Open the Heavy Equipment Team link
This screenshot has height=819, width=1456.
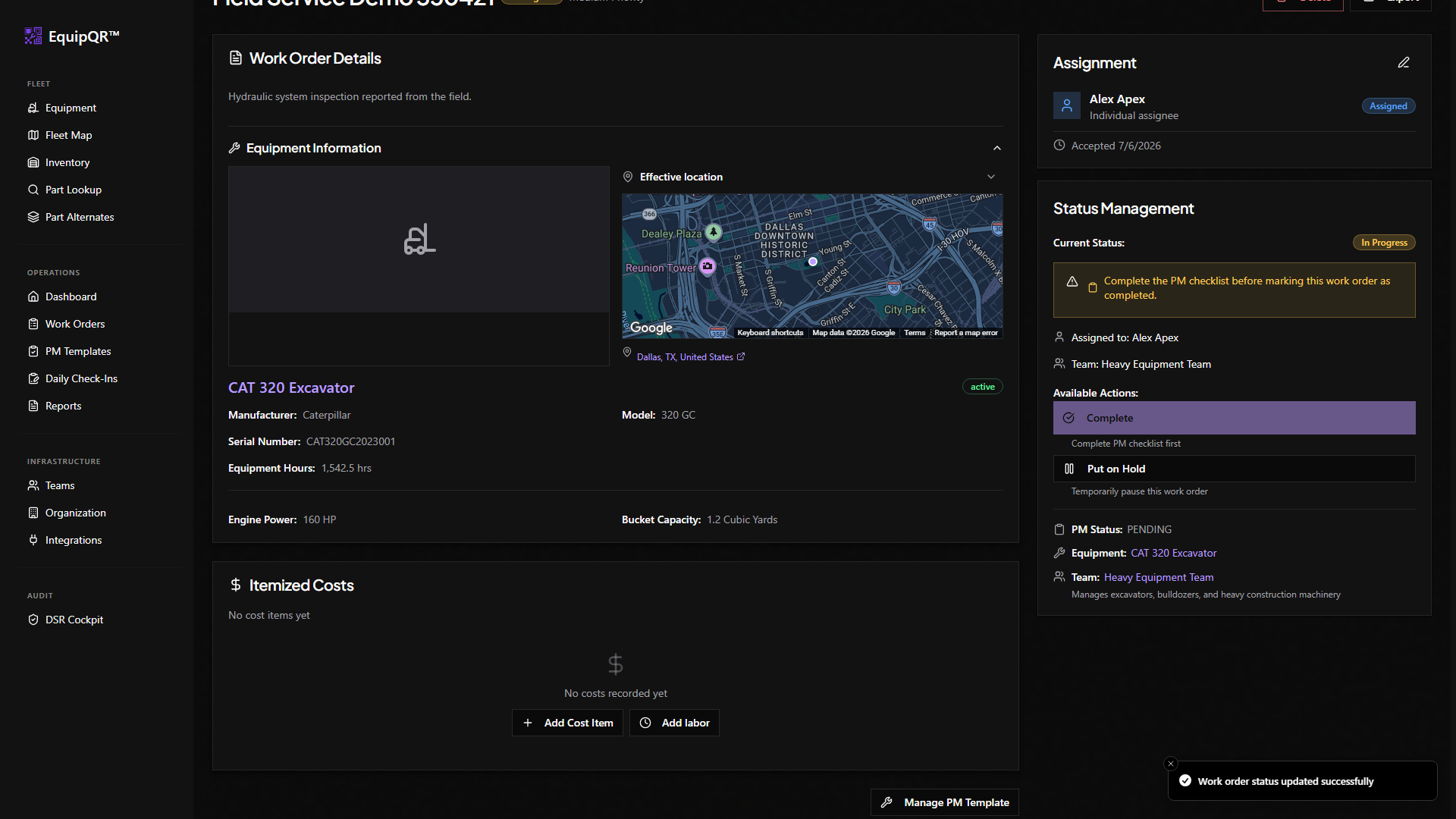[1159, 577]
